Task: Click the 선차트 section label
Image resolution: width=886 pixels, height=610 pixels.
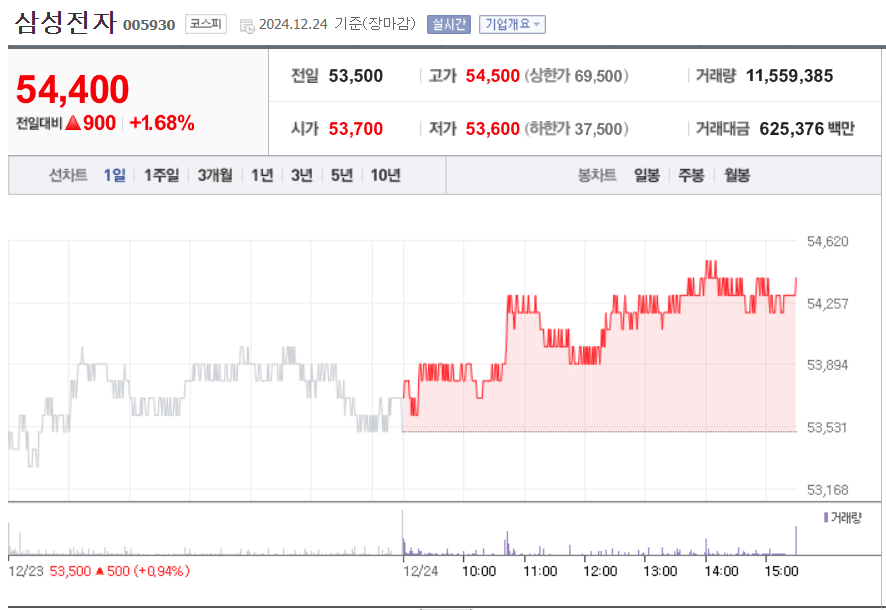Action: (x=68, y=175)
